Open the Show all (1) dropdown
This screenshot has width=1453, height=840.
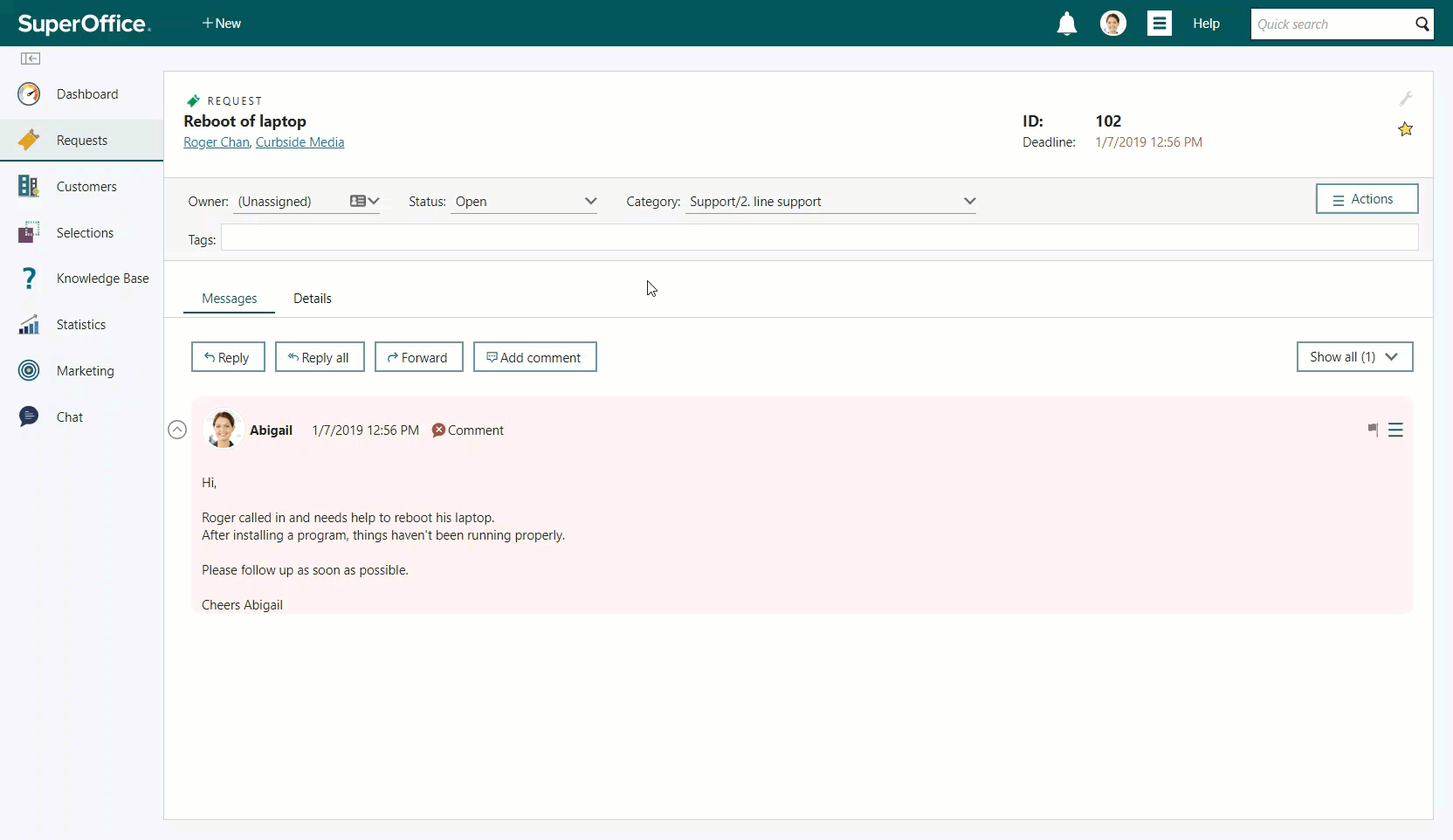(x=1354, y=356)
